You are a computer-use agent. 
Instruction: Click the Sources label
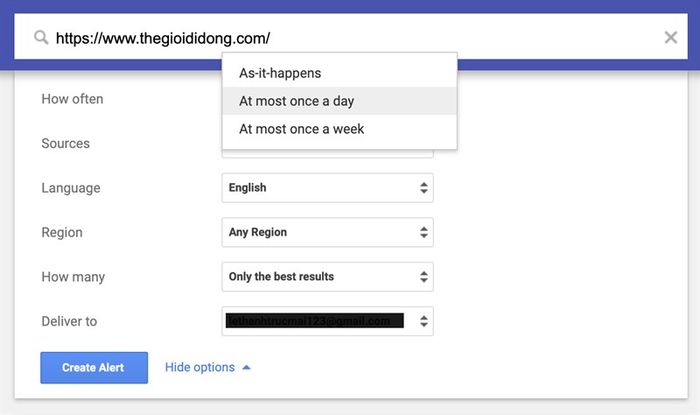[x=65, y=144]
